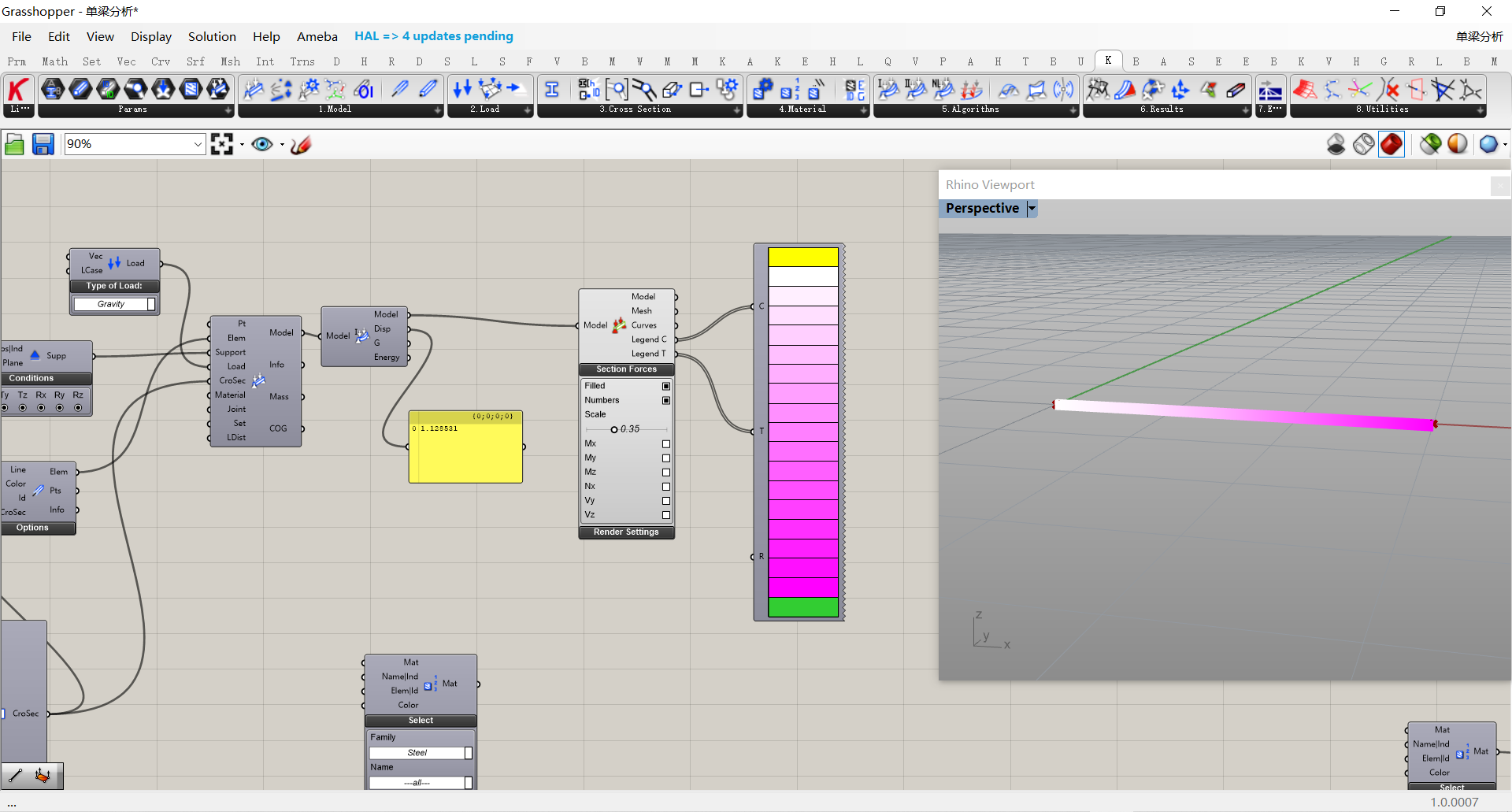The width and height of the screenshot is (1512, 812).
Task: Click the red sketch markup icon
Action: 301,144
